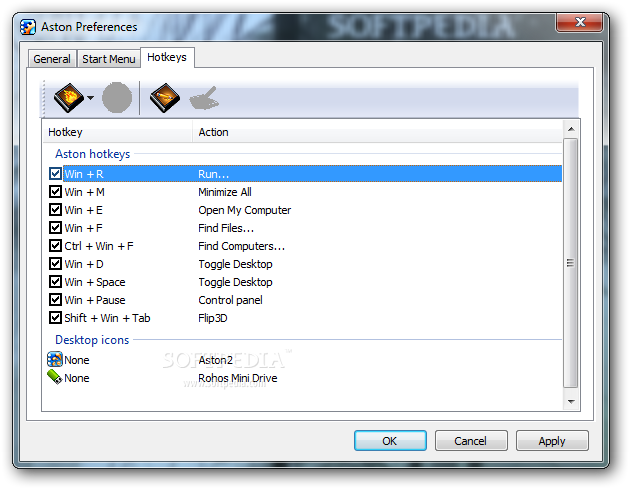630x489 pixels.
Task: Select the Find Files... action
Action: [226, 228]
